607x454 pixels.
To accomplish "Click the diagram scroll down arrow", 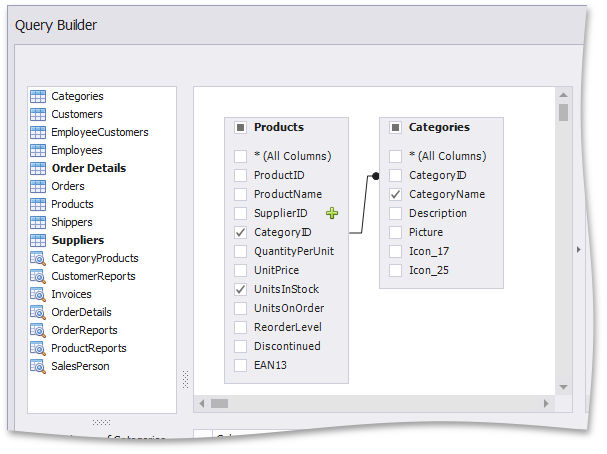I will click(x=563, y=386).
